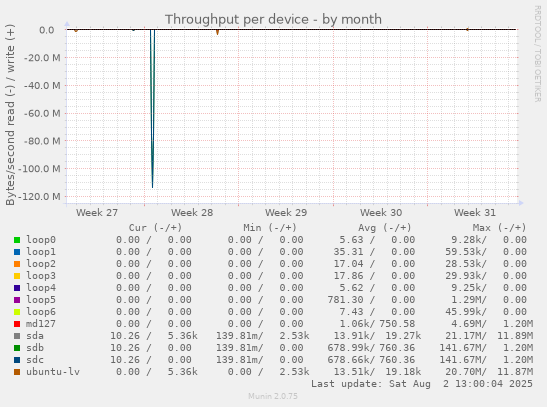Screen dimensions: 547x407
Task: Click sda's max read value '21.17M/'
Action: coord(466,336)
